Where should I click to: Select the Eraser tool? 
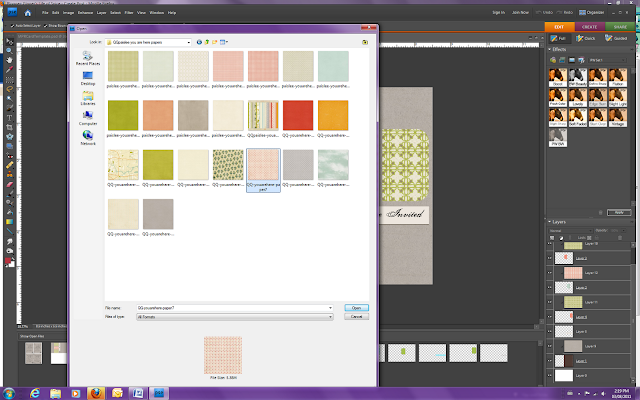click(x=9, y=184)
